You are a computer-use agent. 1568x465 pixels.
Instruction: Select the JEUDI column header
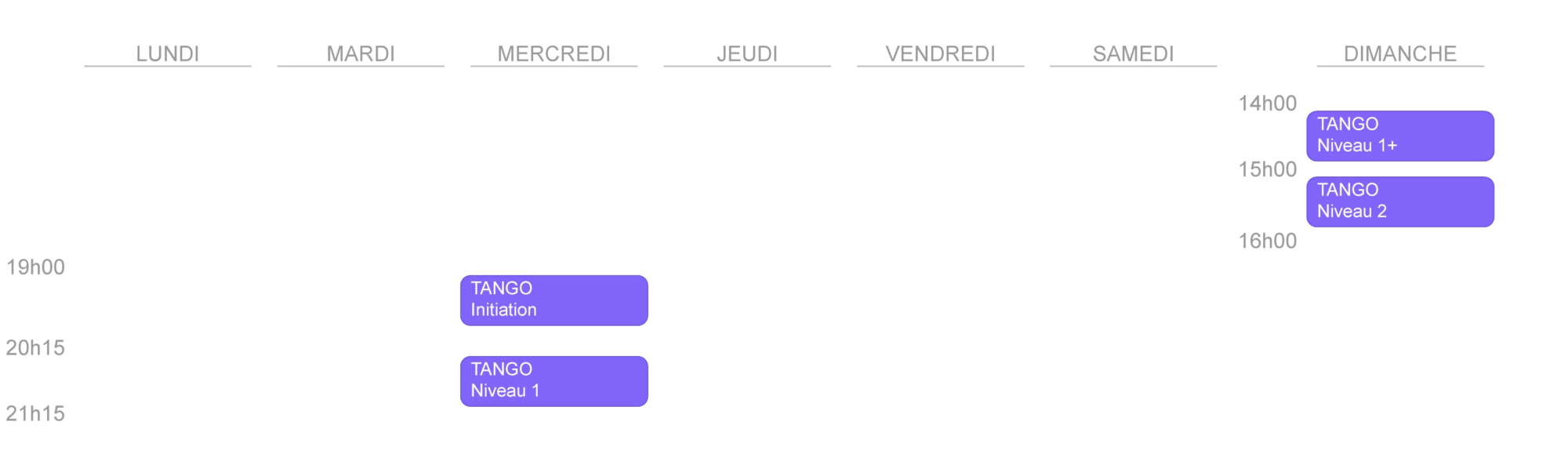point(747,53)
